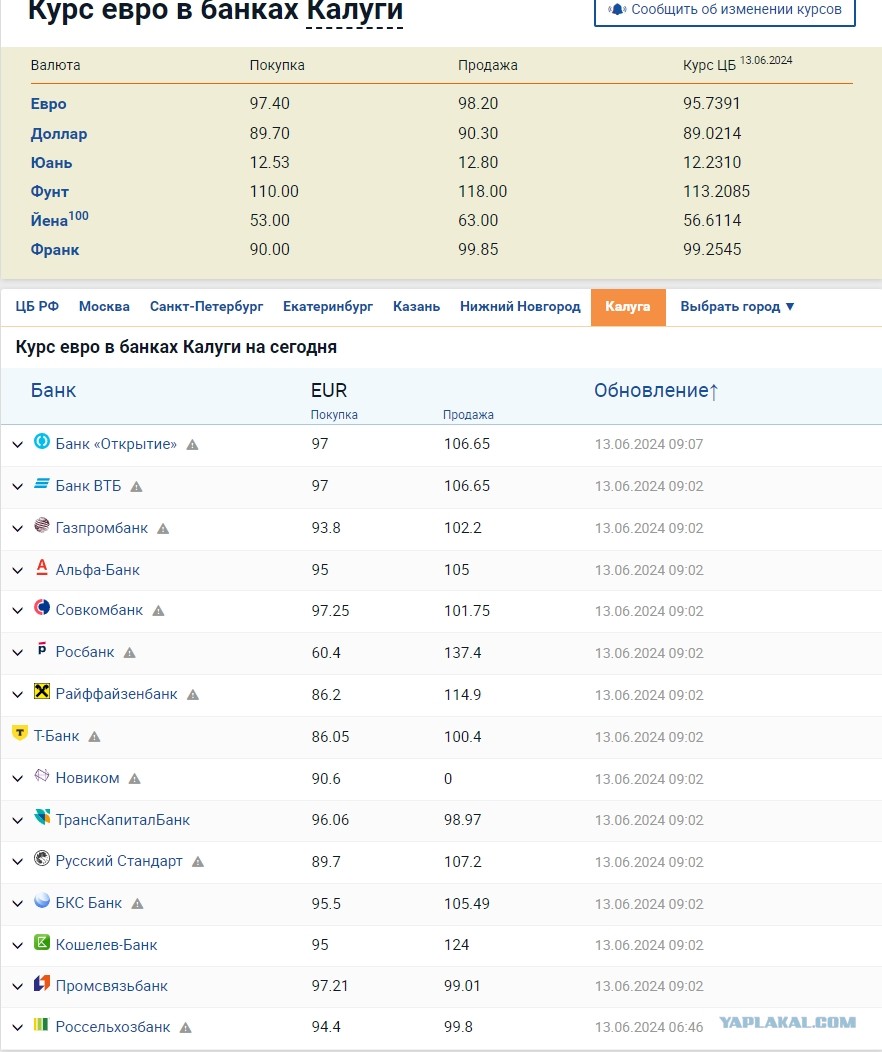Screen dimensions: 882x1052
Task: Sort by Банк column header
Action: (53, 390)
